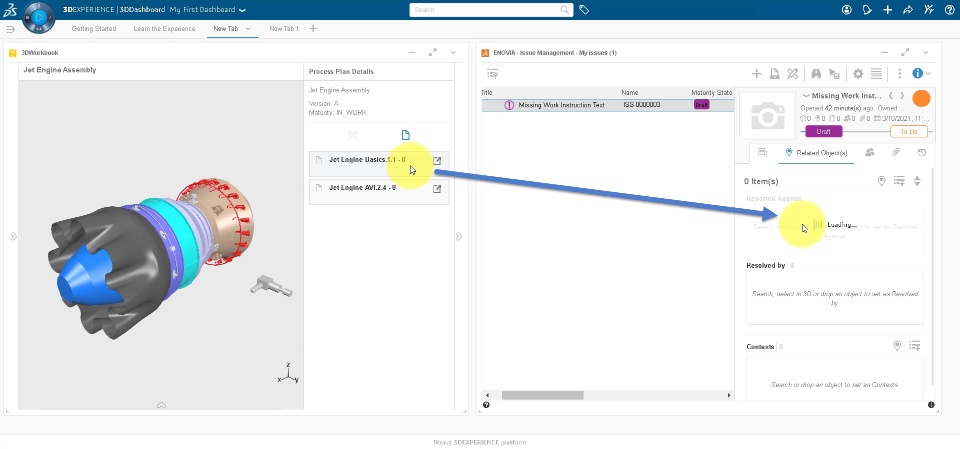The height and width of the screenshot is (449, 960).
Task: Click the Dassault Systèmes 3DS logo
Action: click(x=10, y=10)
